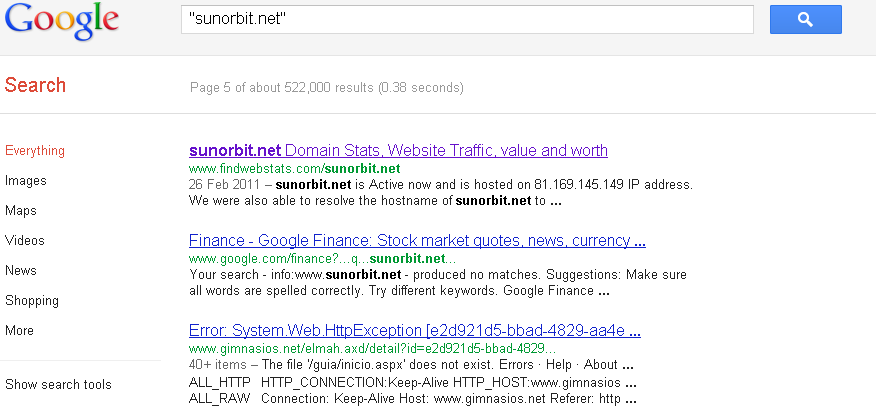Open sunorbit.net Domain Stats result

coord(398,150)
